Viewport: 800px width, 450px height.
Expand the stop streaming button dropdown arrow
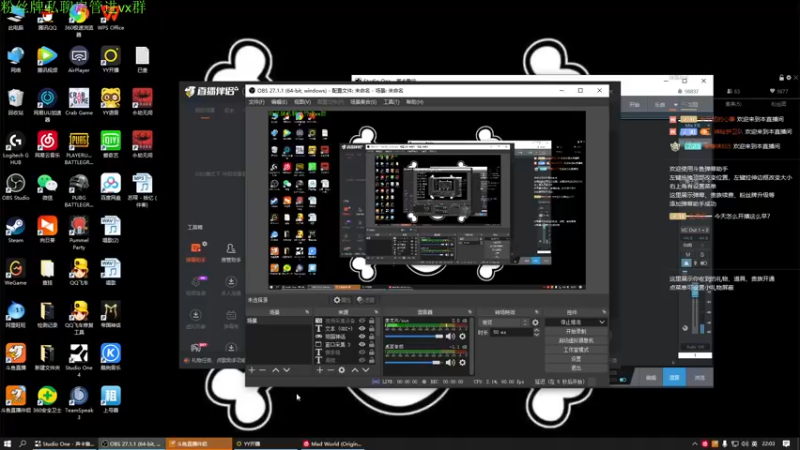(x=602, y=322)
